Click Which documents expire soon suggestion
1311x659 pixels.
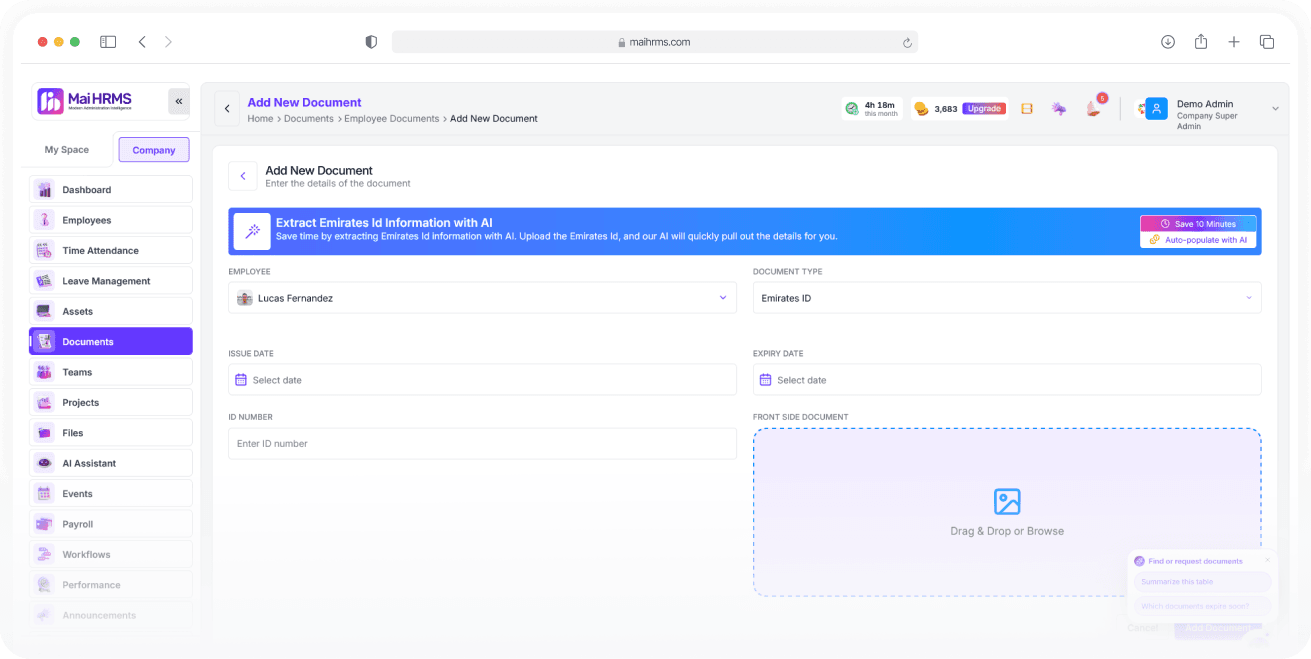[x=1203, y=606]
